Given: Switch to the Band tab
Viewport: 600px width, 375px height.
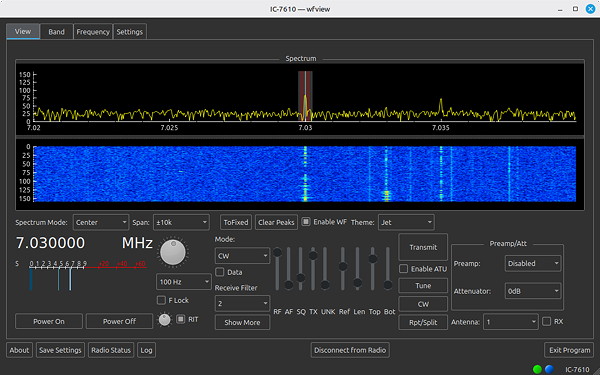Looking at the screenshot, I should (56, 32).
